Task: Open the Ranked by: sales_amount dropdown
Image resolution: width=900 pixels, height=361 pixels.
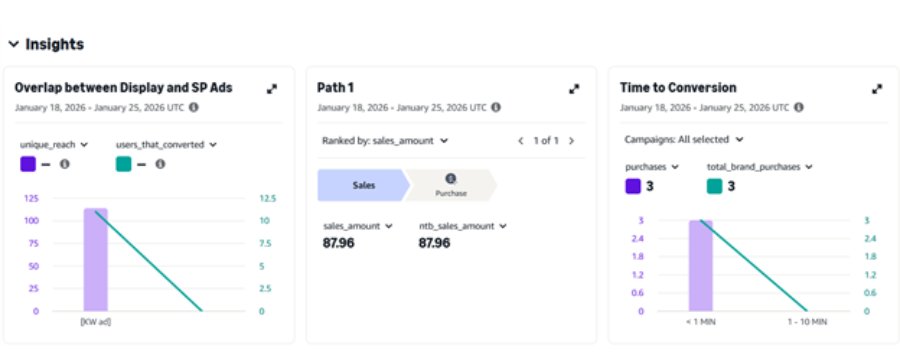Action: tap(385, 141)
